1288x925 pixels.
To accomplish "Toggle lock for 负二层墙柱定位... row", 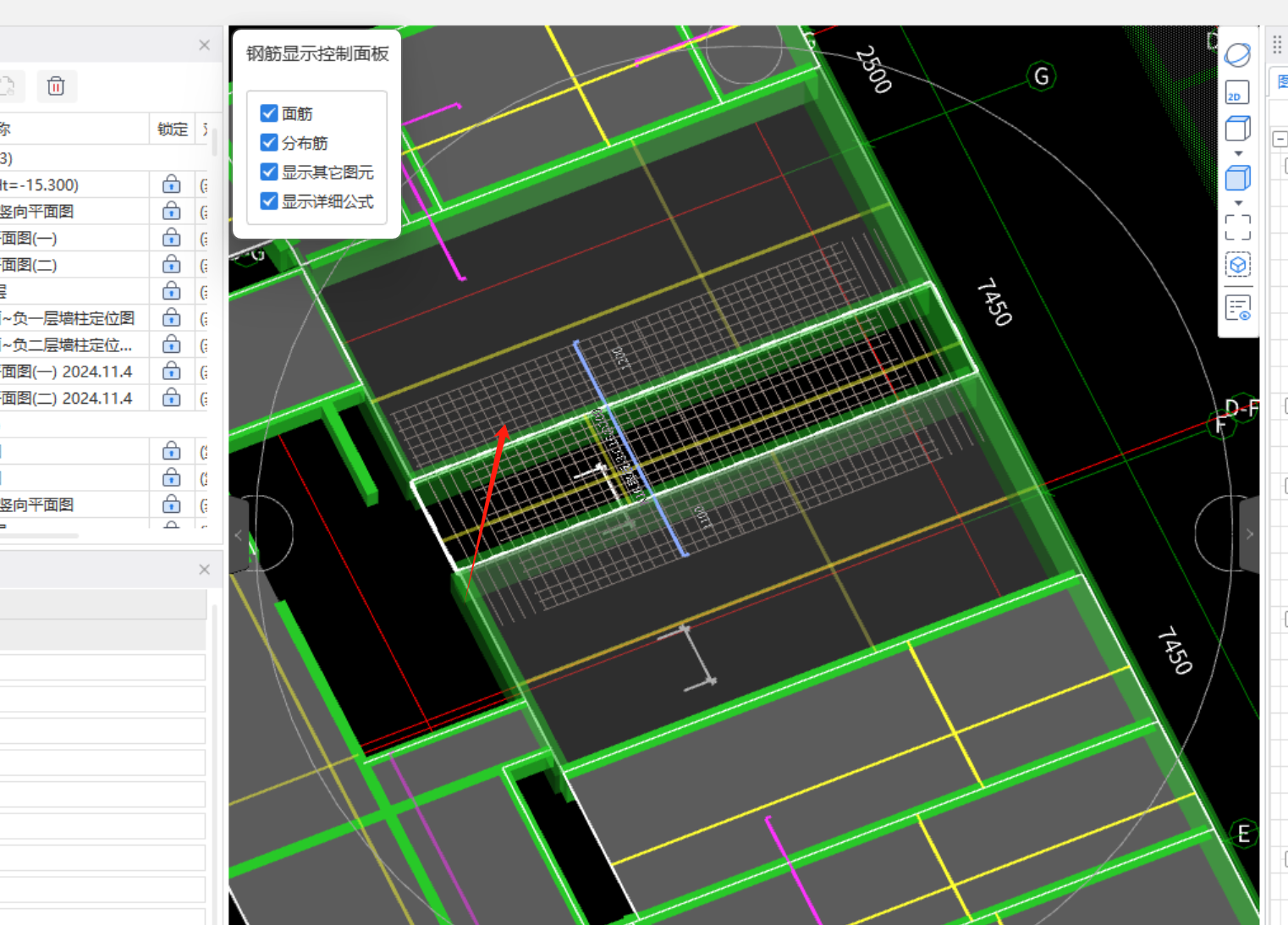I will tap(172, 344).
